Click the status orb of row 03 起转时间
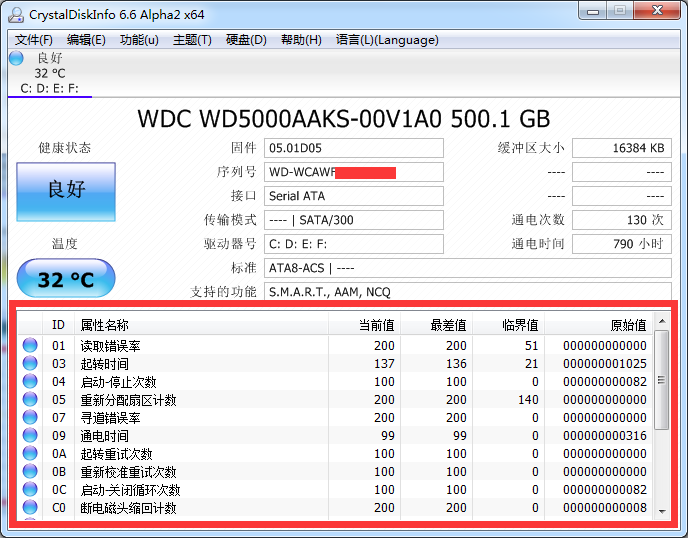The width and height of the screenshot is (688, 538). coord(30,363)
